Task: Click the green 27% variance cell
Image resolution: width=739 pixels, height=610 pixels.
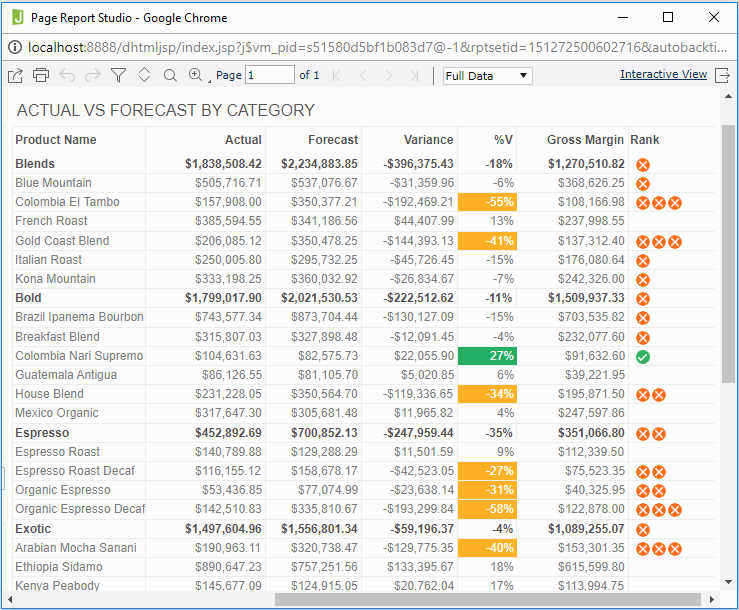Action: 487,356
